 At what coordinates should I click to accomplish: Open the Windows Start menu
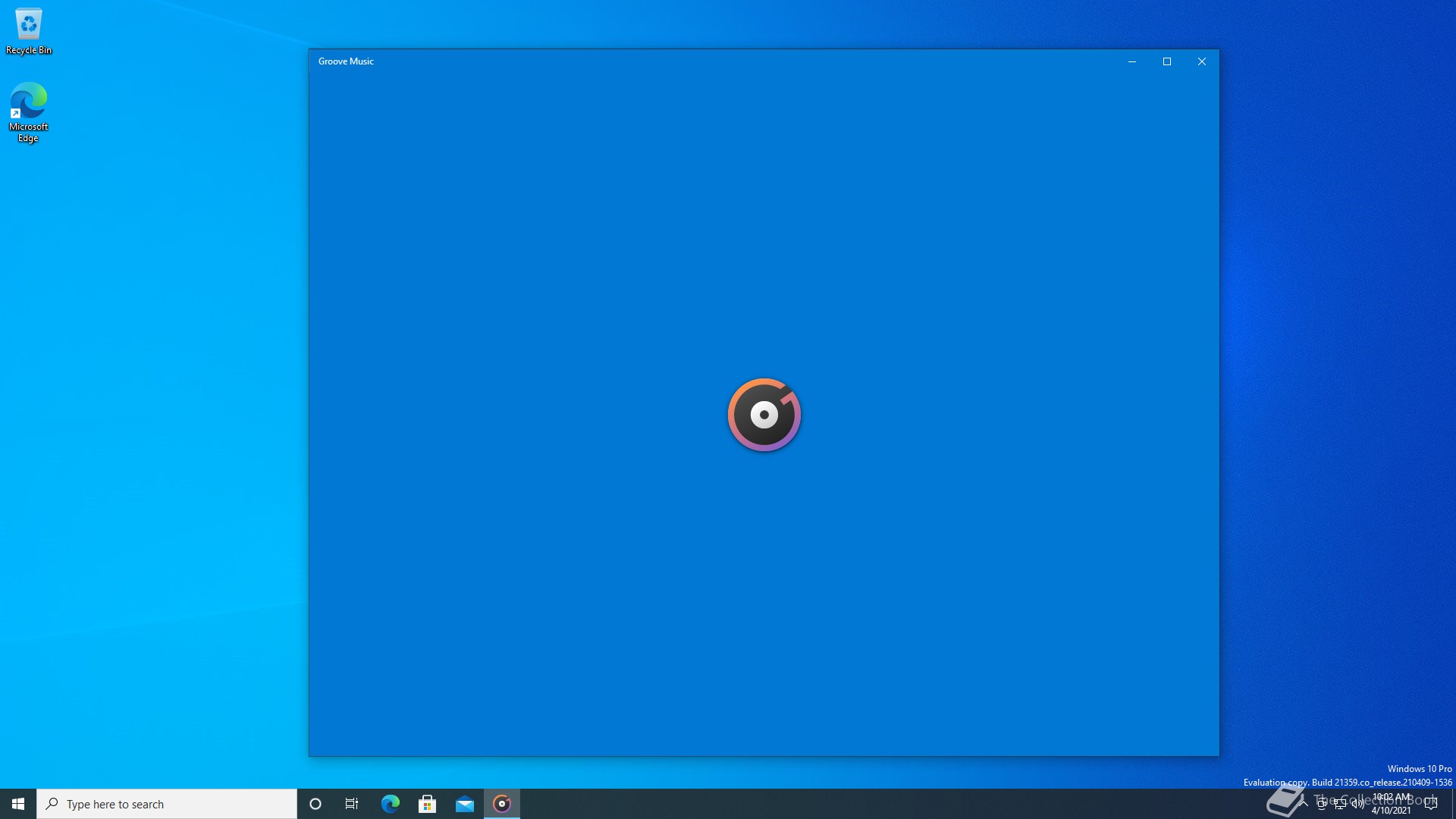tap(18, 804)
